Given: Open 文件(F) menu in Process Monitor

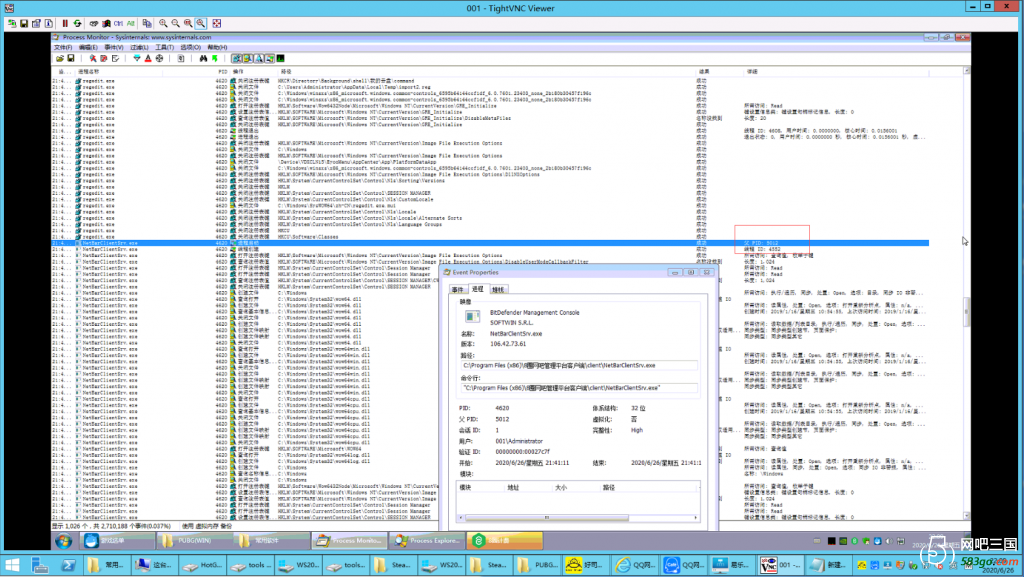Looking at the screenshot, I should (63, 48).
